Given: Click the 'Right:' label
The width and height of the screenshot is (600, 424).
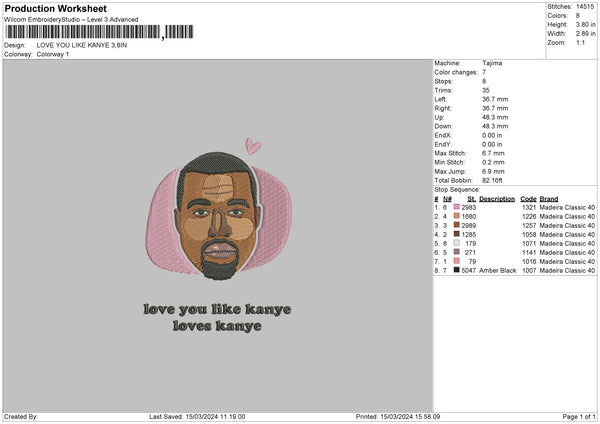Looking at the screenshot, I should click(x=443, y=108).
